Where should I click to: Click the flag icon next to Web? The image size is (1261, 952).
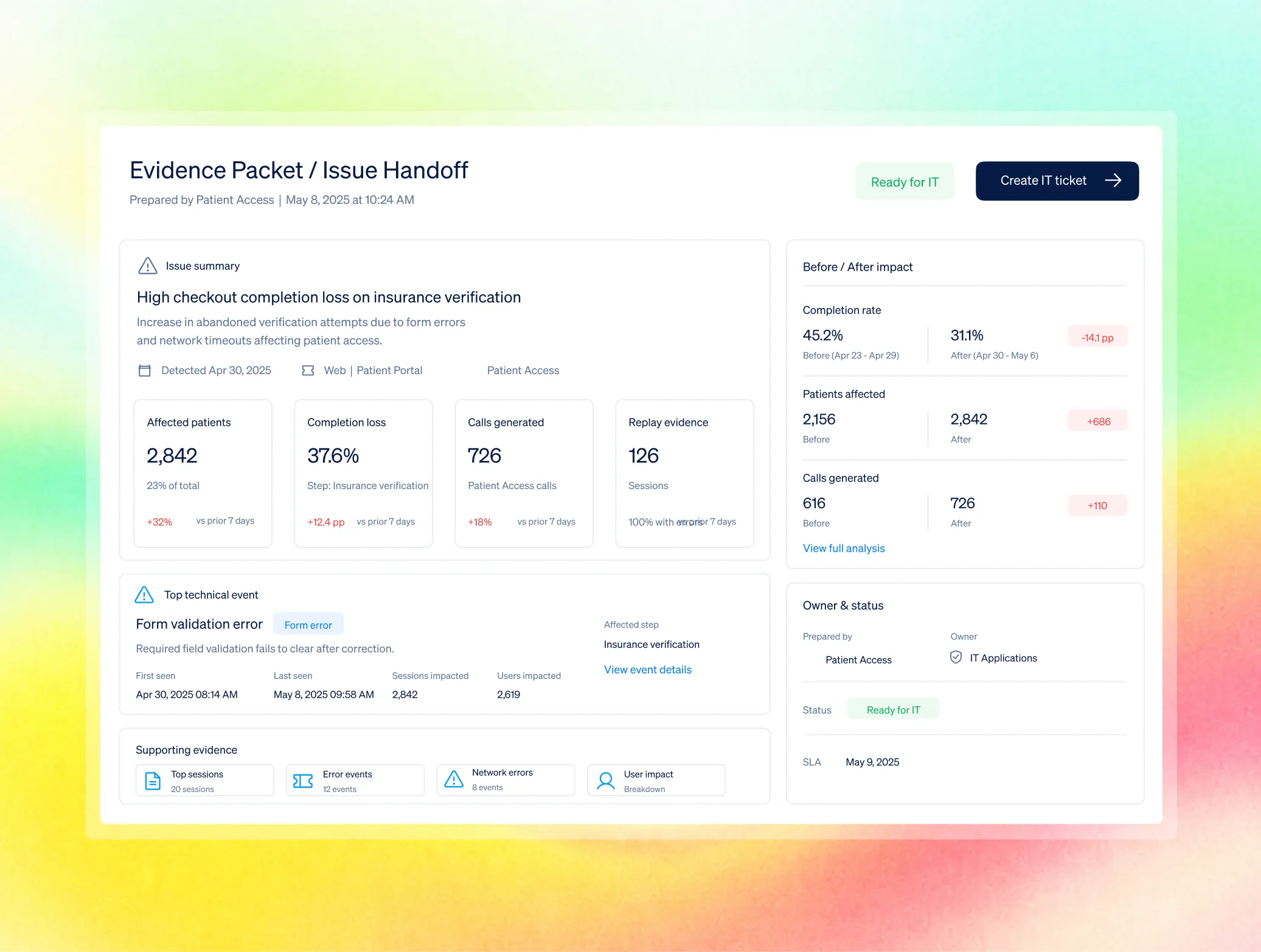tap(308, 370)
